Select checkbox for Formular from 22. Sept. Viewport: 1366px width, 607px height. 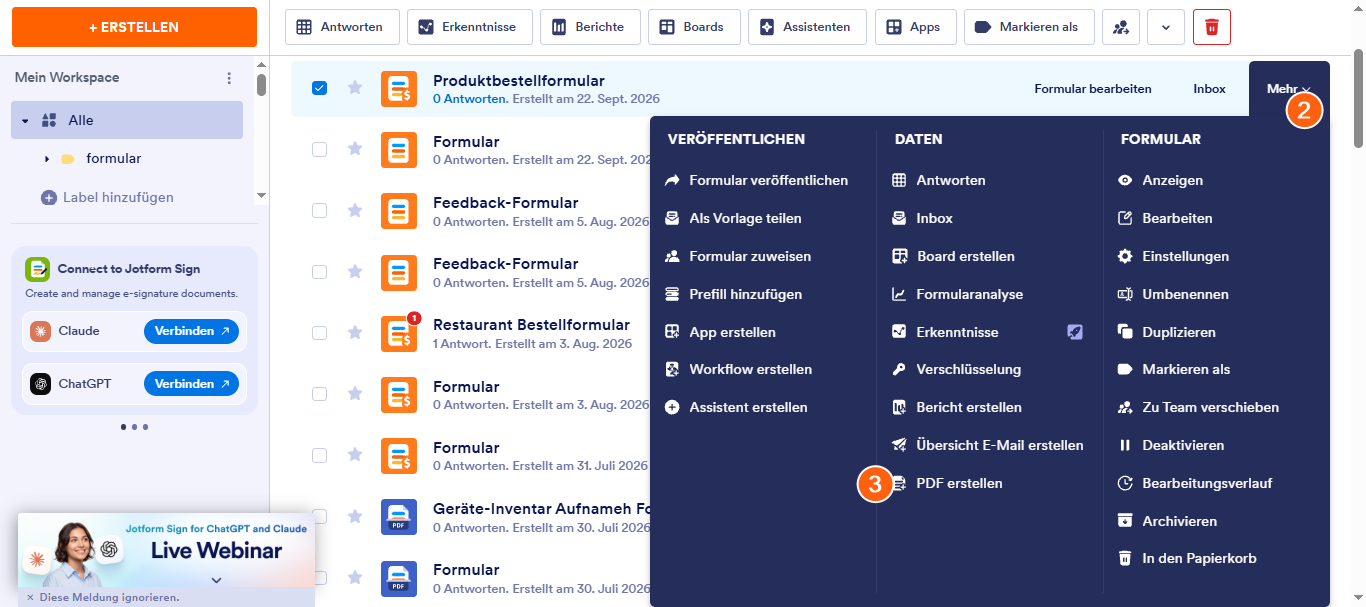pos(320,149)
